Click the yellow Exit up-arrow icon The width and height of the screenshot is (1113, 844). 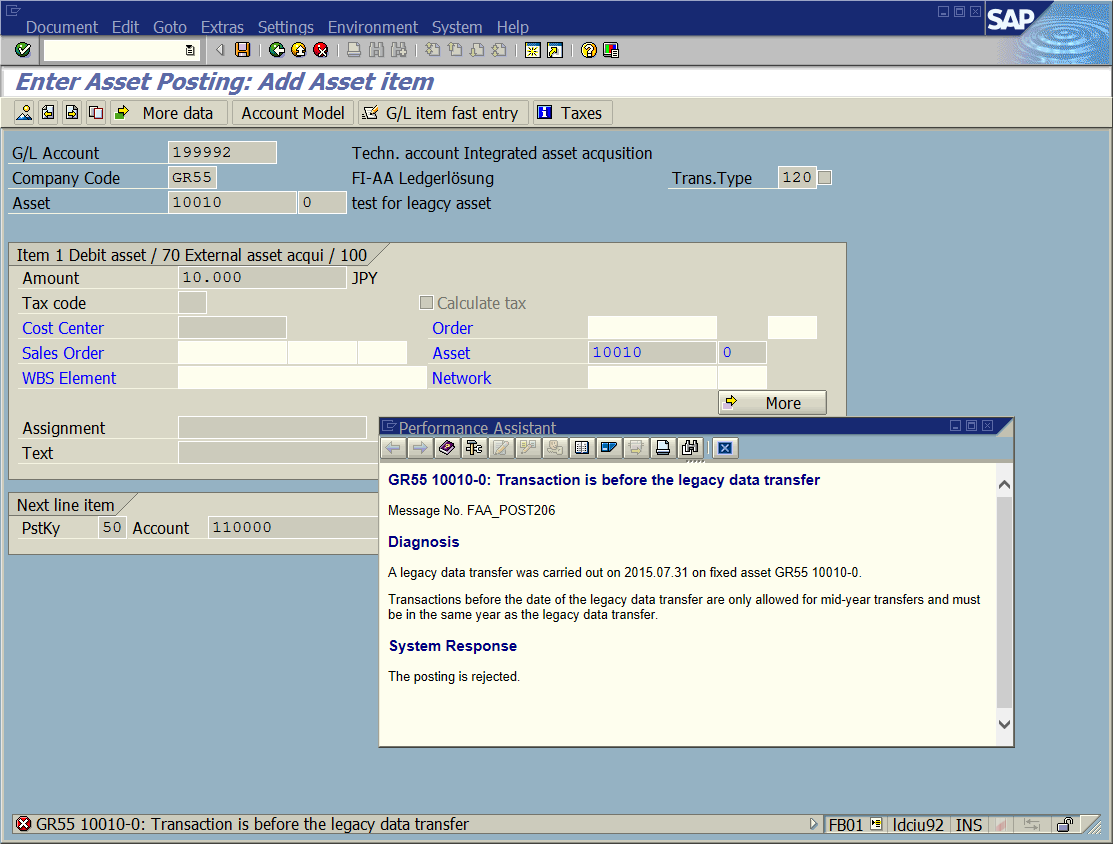(x=299, y=50)
